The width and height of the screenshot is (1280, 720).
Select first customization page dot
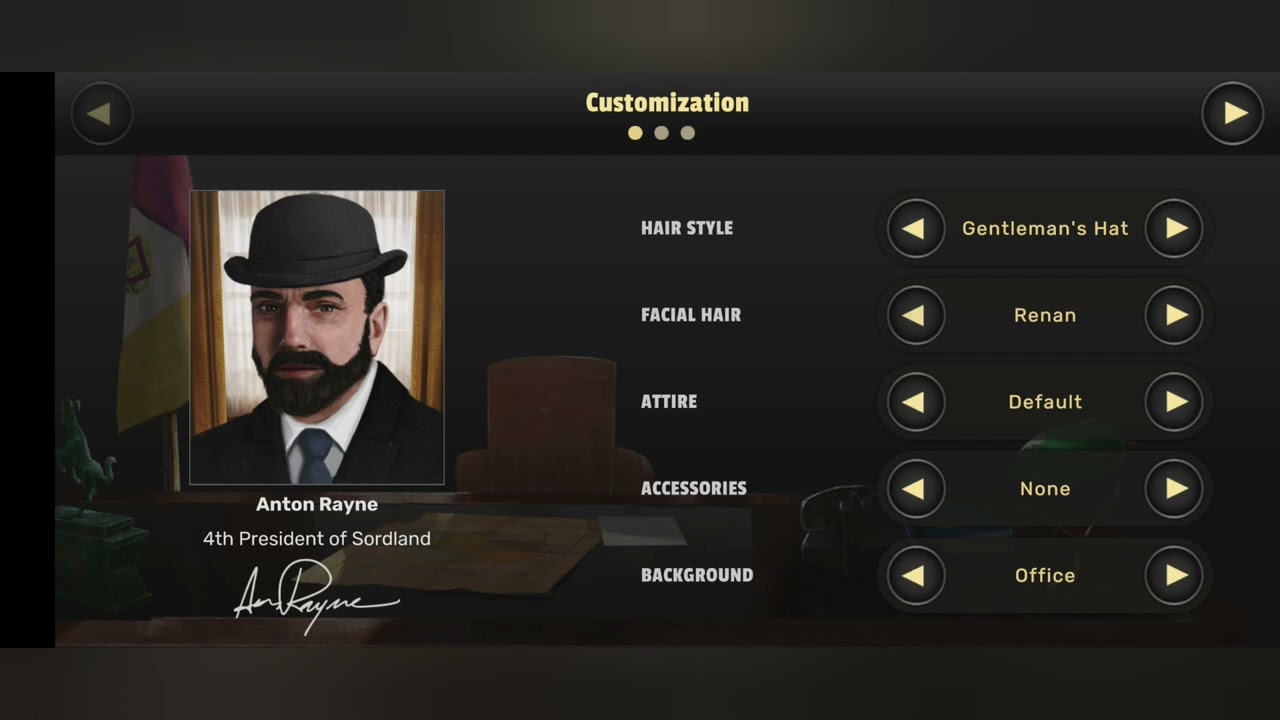coord(635,133)
